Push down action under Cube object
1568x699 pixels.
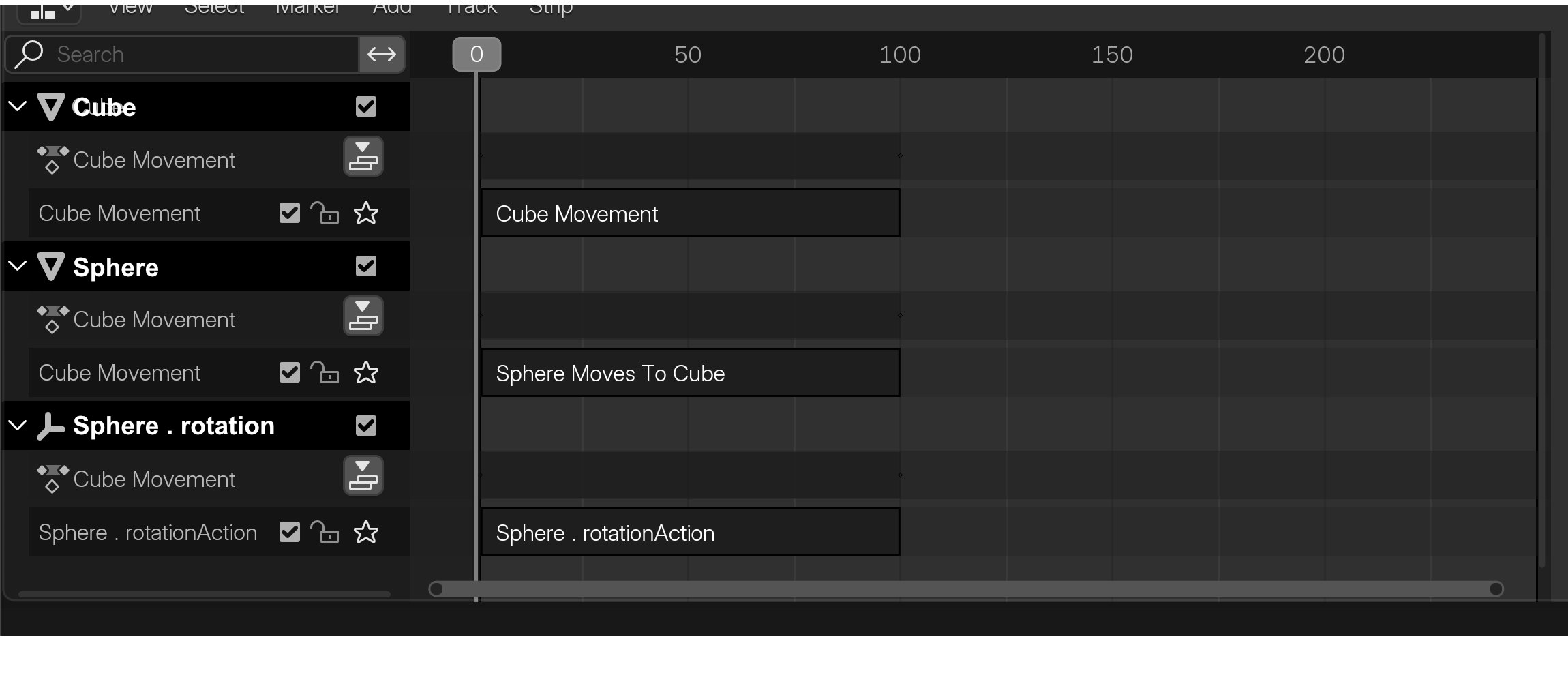(363, 157)
